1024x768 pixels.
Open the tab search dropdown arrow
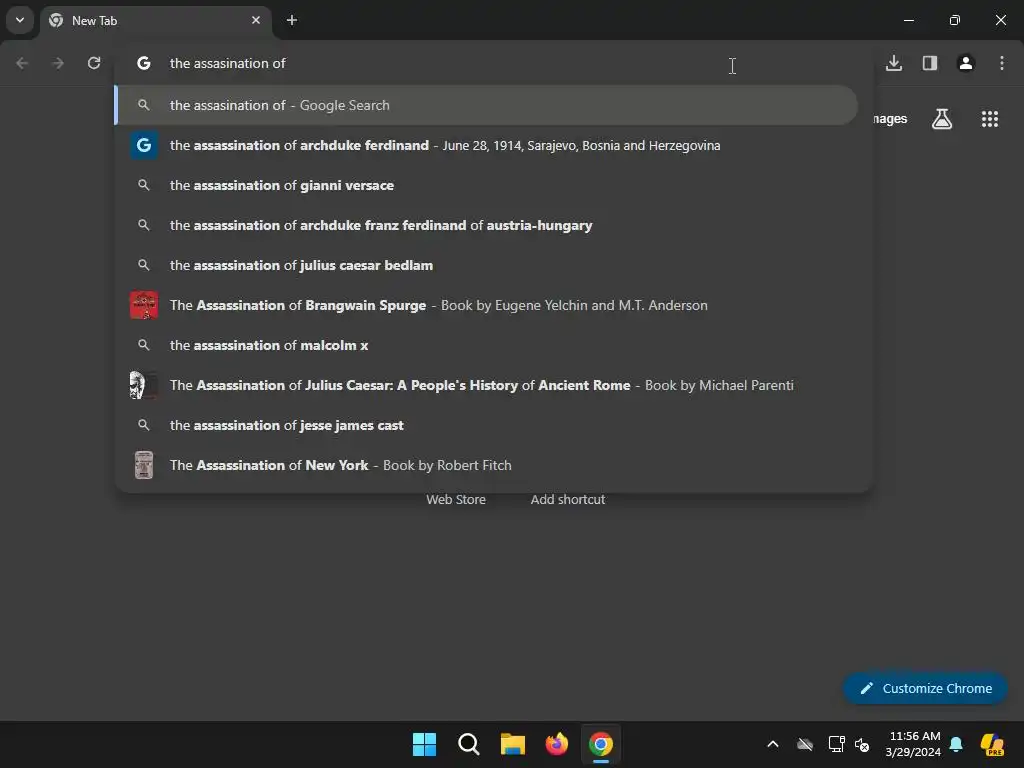click(x=20, y=20)
